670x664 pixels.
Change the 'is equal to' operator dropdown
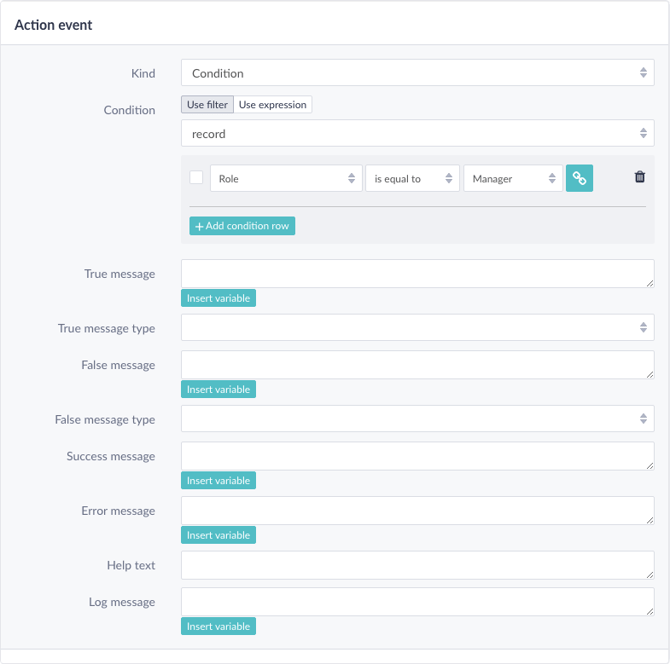pyautogui.click(x=412, y=178)
